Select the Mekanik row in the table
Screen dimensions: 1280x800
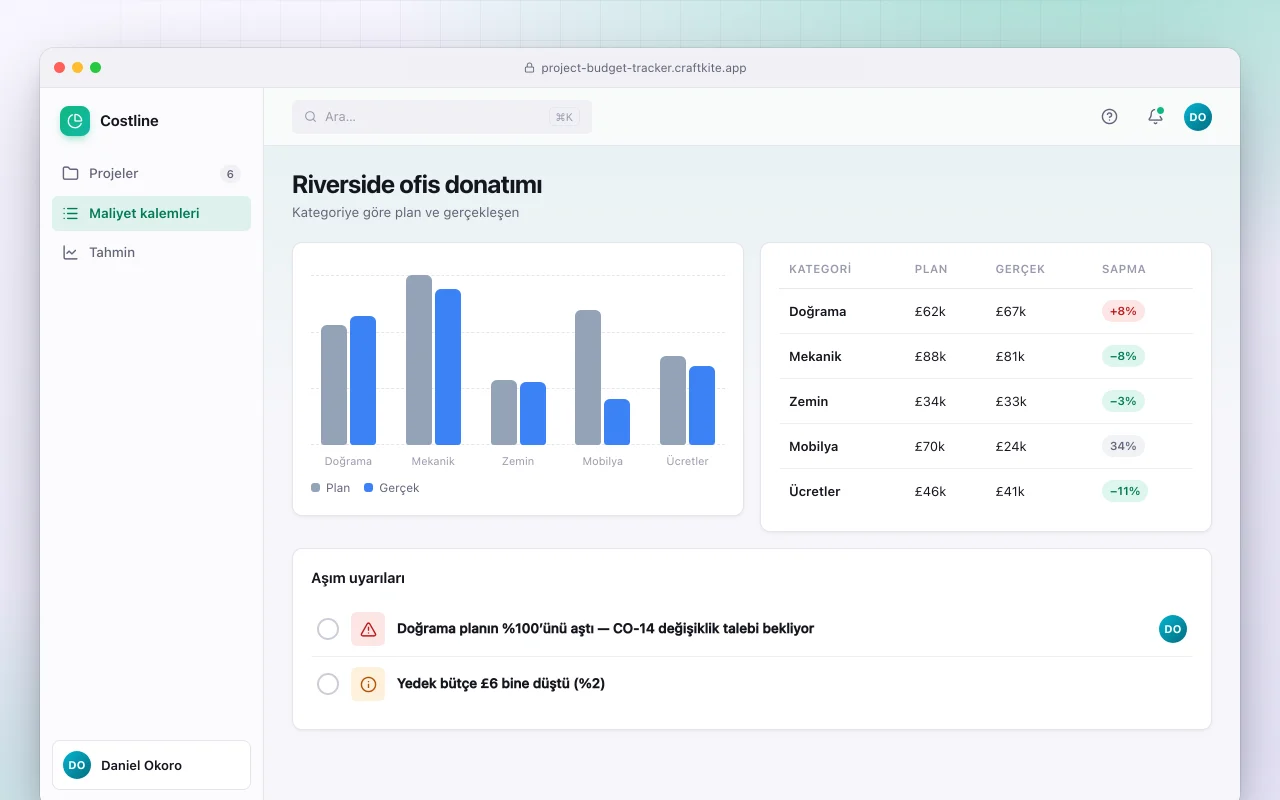tap(986, 356)
